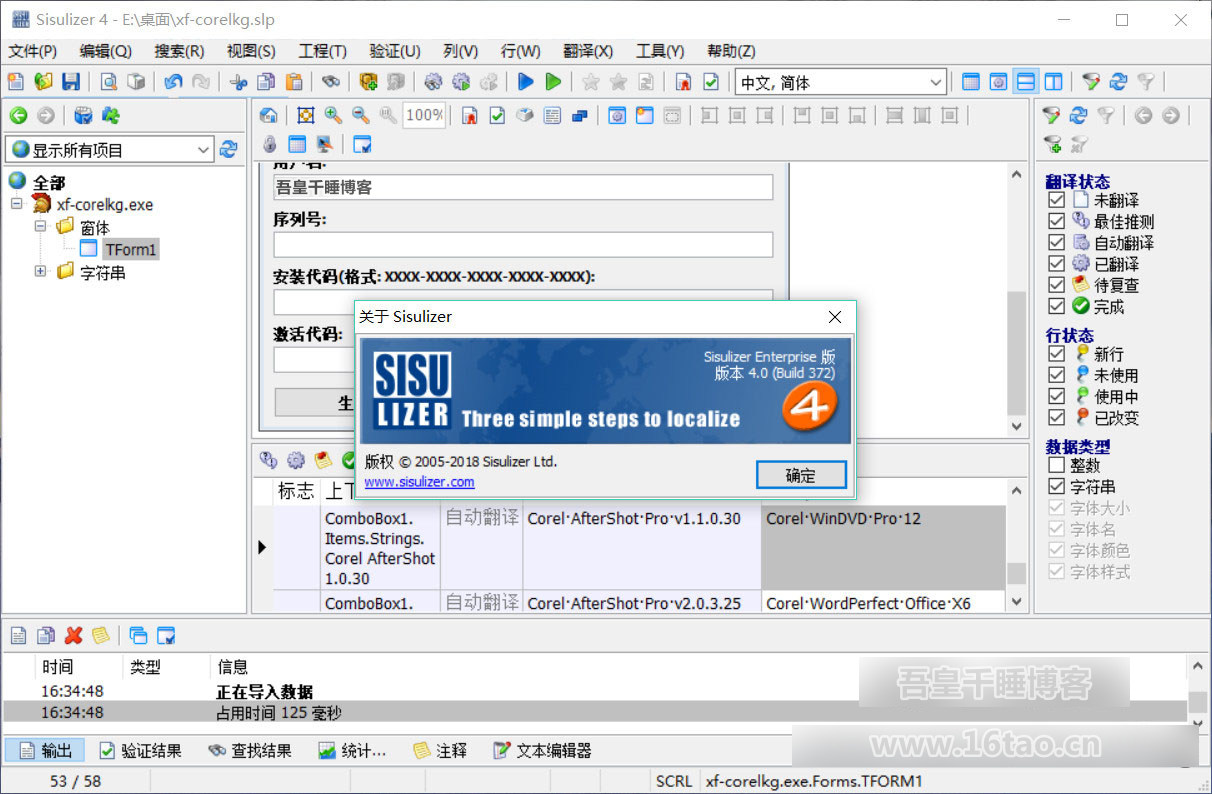Click the red X delete icon in output panel
The image size is (1212, 794).
pyautogui.click(x=73, y=635)
